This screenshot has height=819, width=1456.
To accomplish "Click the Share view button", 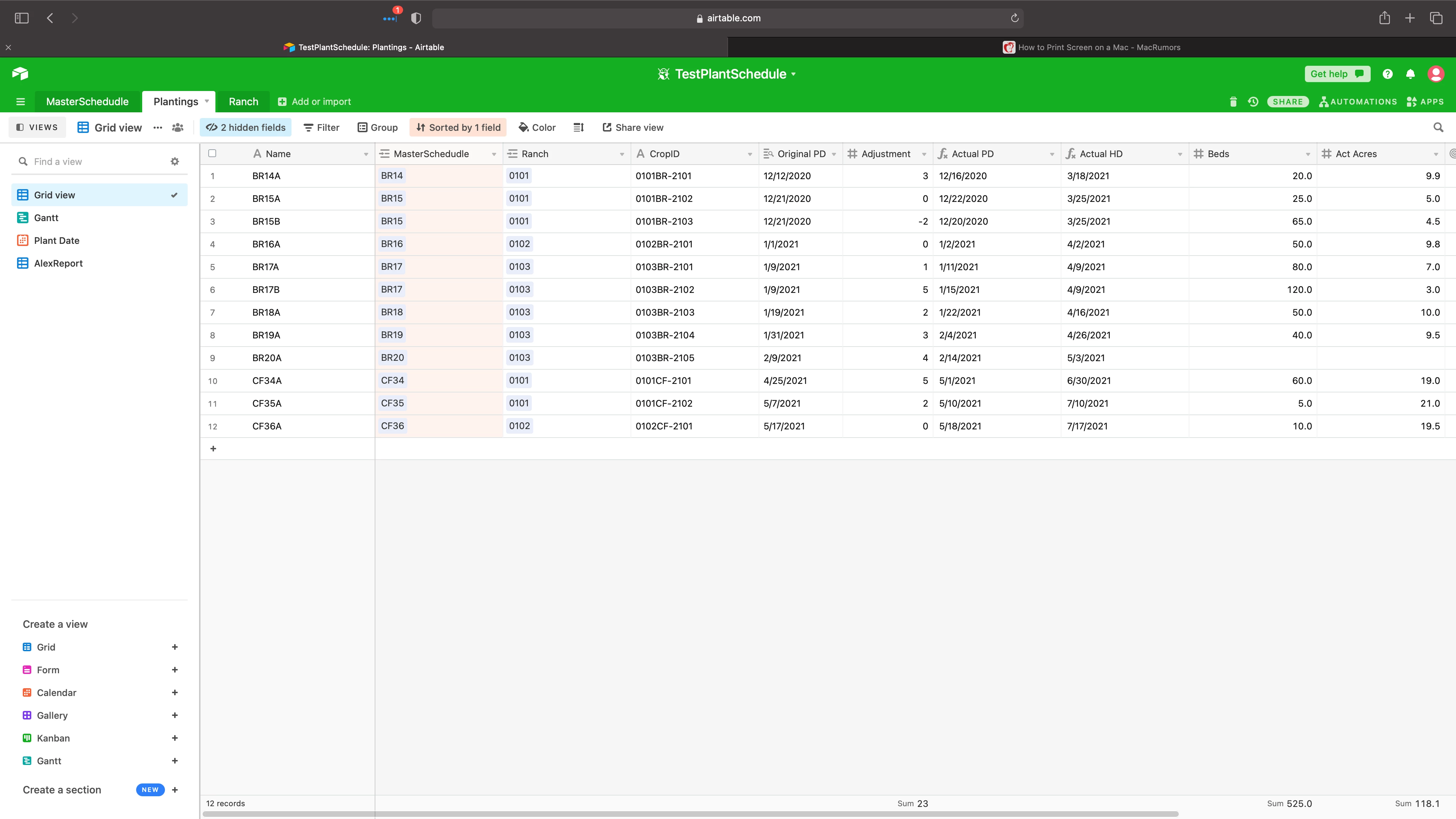I will click(x=633, y=128).
